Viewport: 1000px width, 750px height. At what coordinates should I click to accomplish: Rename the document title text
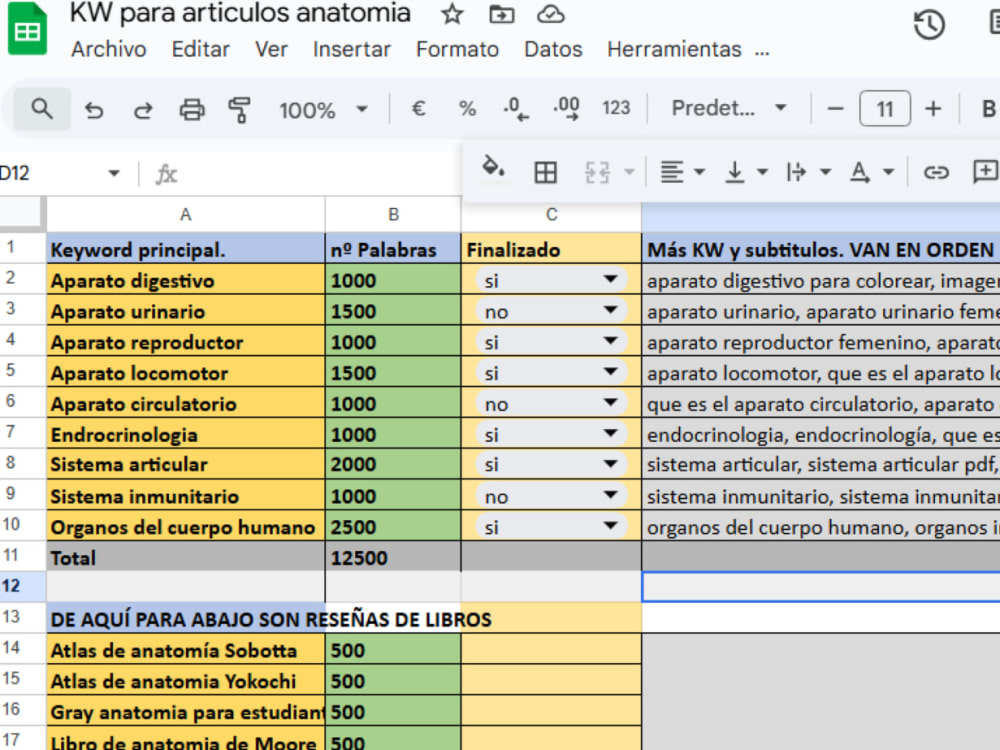[x=240, y=14]
